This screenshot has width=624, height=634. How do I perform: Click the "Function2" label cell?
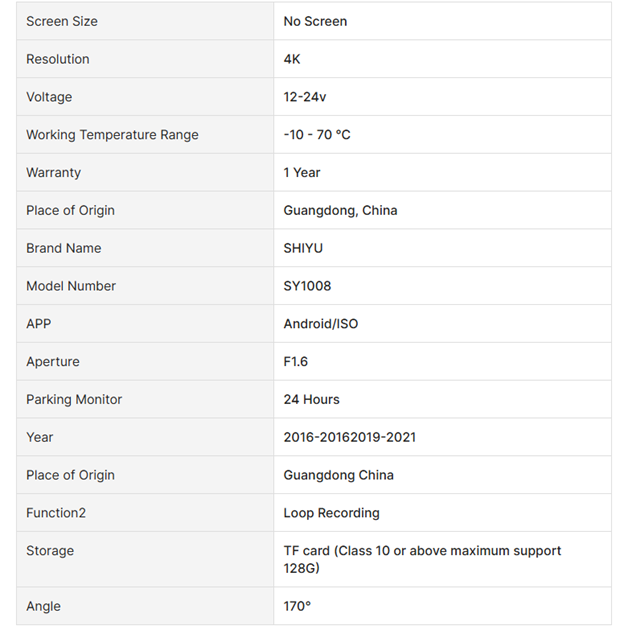click(56, 513)
